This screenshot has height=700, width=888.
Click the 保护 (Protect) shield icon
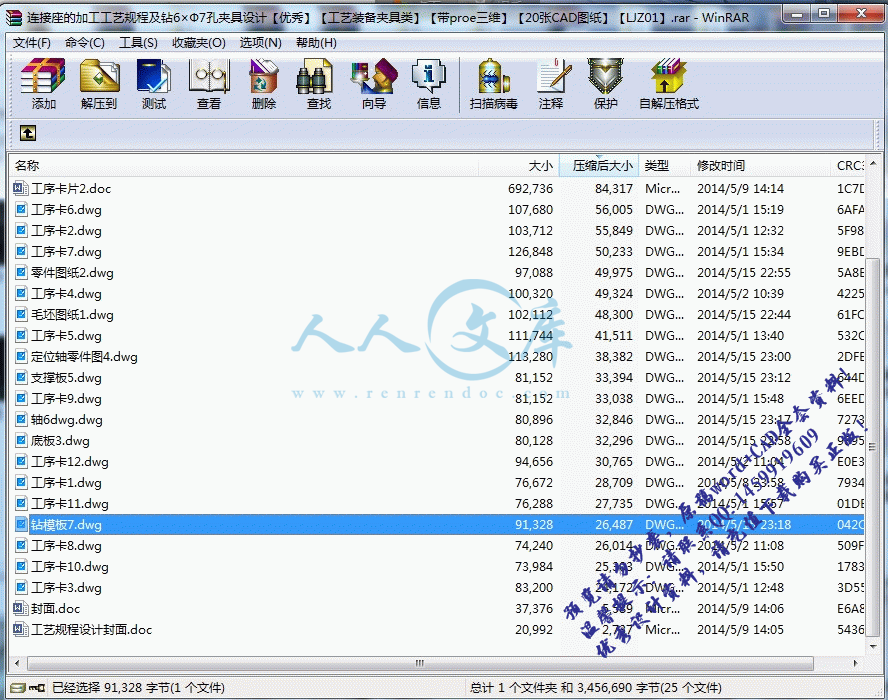click(x=605, y=76)
